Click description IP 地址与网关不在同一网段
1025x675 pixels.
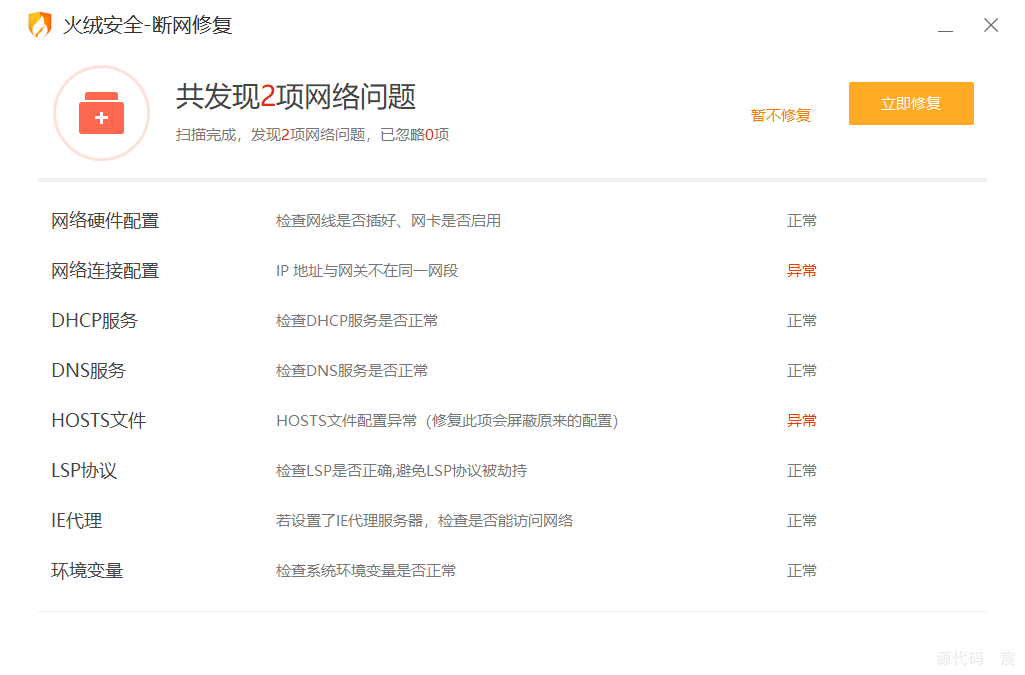click(x=367, y=271)
